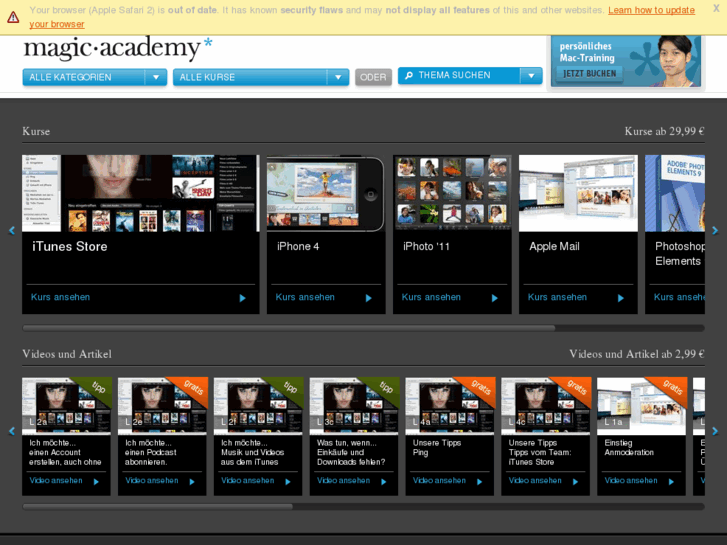
Task: Click play arrow in 'Musik und Videos' card
Action: 288,482
